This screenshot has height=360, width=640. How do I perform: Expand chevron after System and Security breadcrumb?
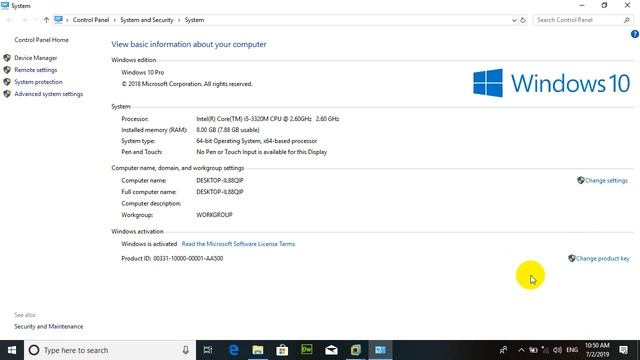tap(179, 20)
